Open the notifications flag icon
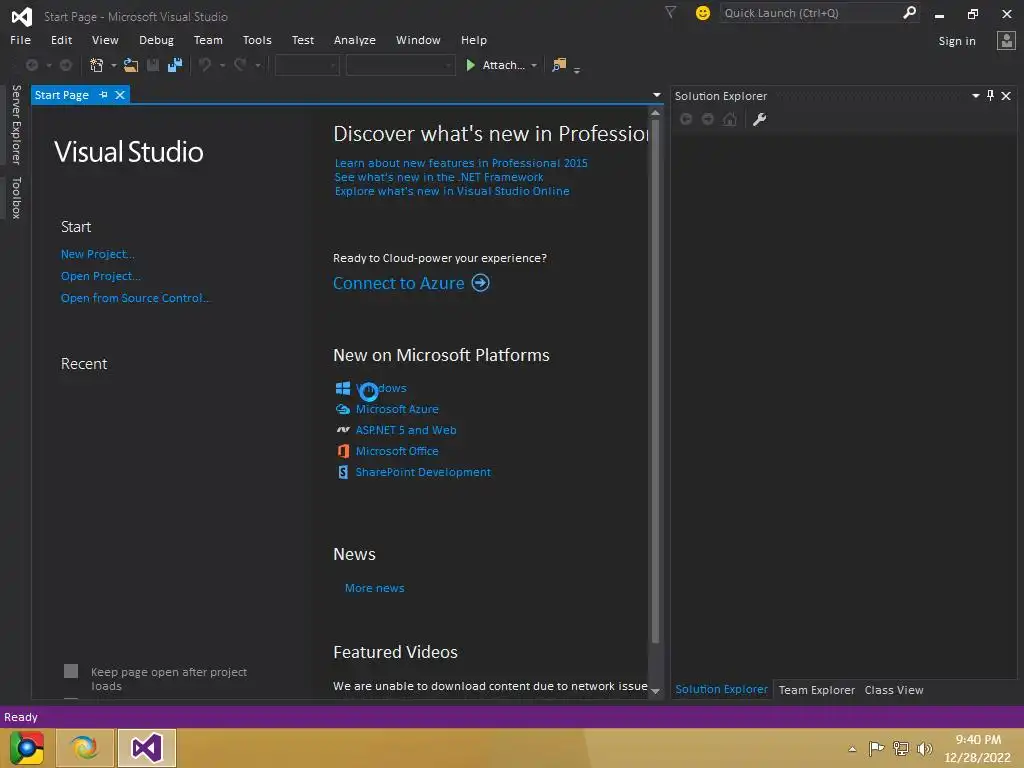The height and width of the screenshot is (768, 1024). pos(670,12)
